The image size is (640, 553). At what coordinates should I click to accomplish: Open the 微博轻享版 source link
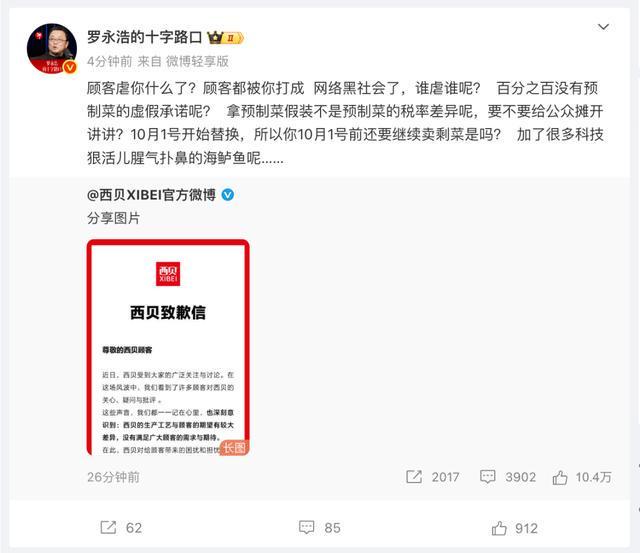click(x=197, y=62)
